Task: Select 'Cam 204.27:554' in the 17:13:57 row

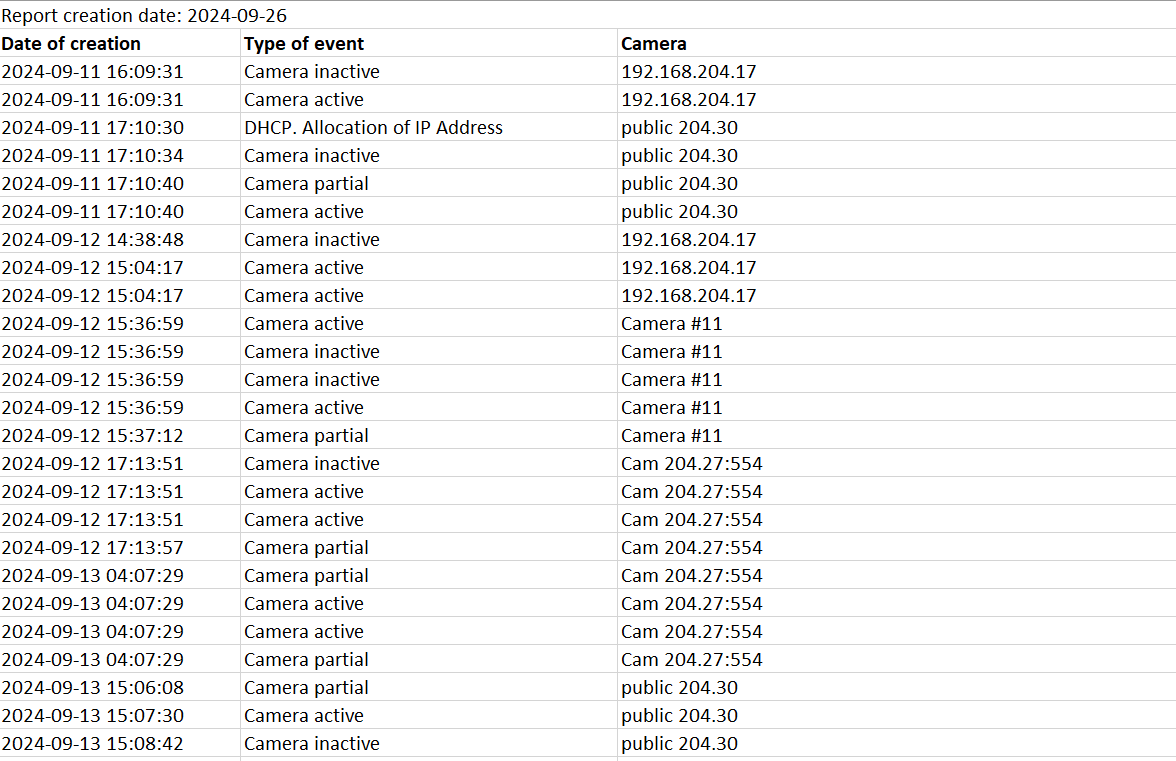Action: [691, 548]
